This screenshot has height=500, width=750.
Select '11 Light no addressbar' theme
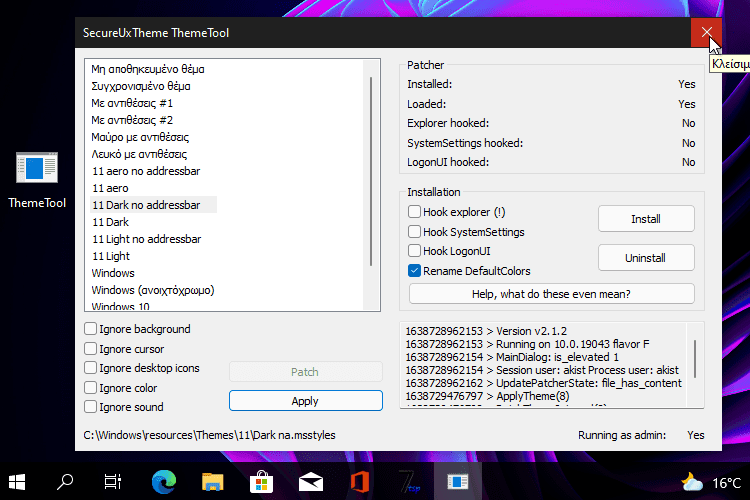click(146, 239)
